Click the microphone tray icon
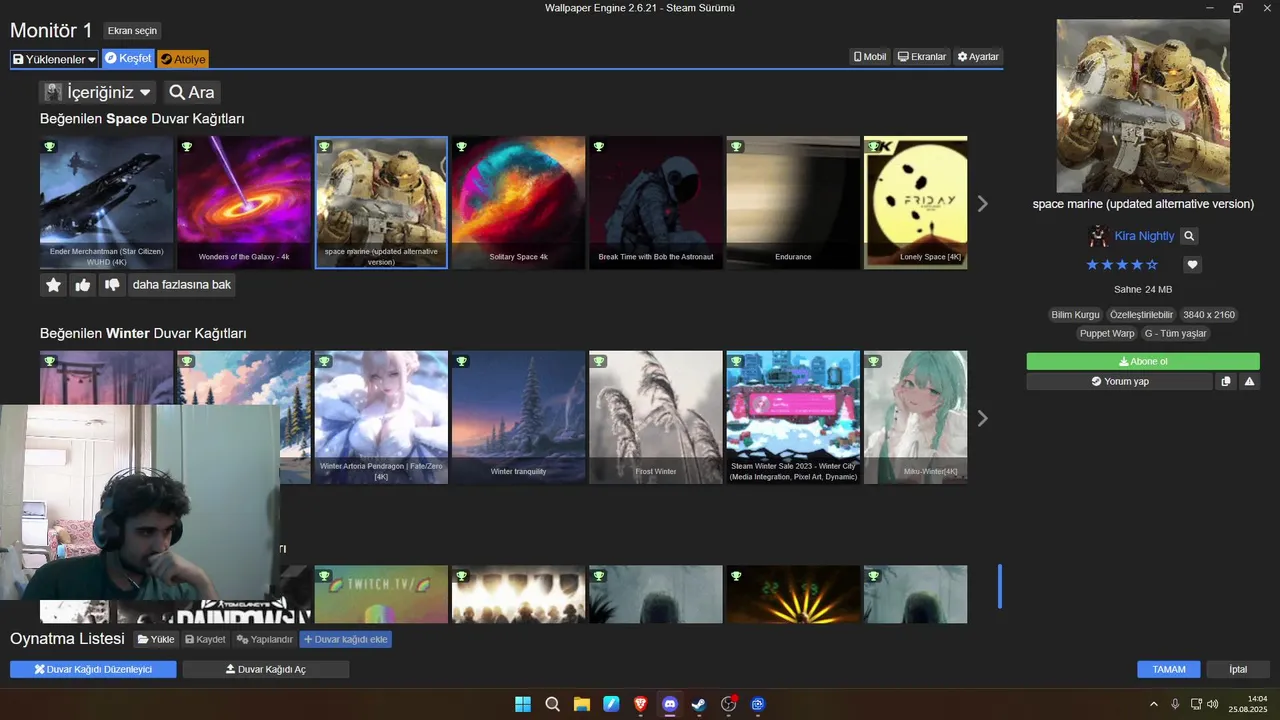The width and height of the screenshot is (1280, 720). coord(1176,704)
